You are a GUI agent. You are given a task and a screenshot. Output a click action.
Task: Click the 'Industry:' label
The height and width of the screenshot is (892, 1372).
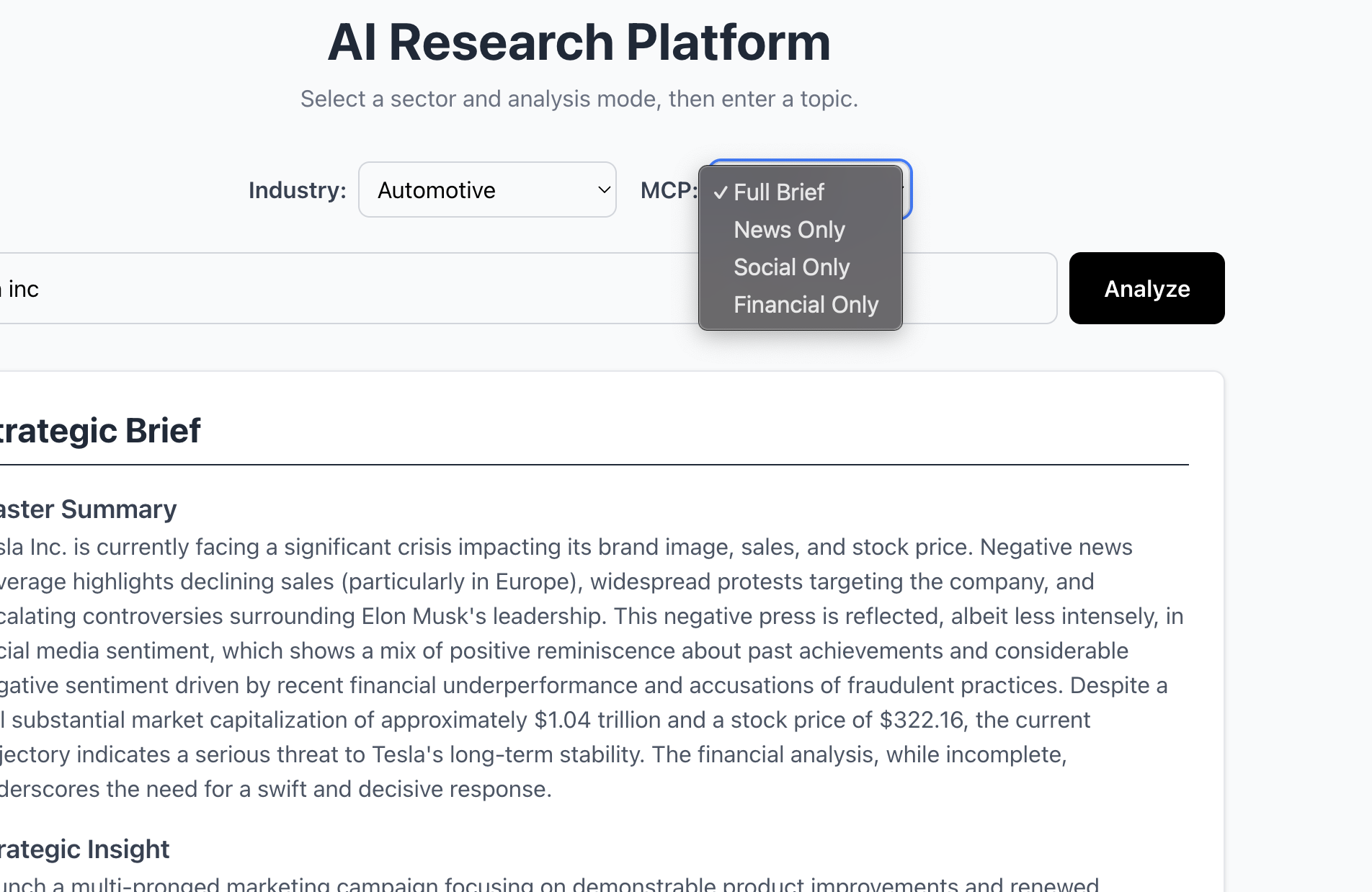pyautogui.click(x=298, y=190)
